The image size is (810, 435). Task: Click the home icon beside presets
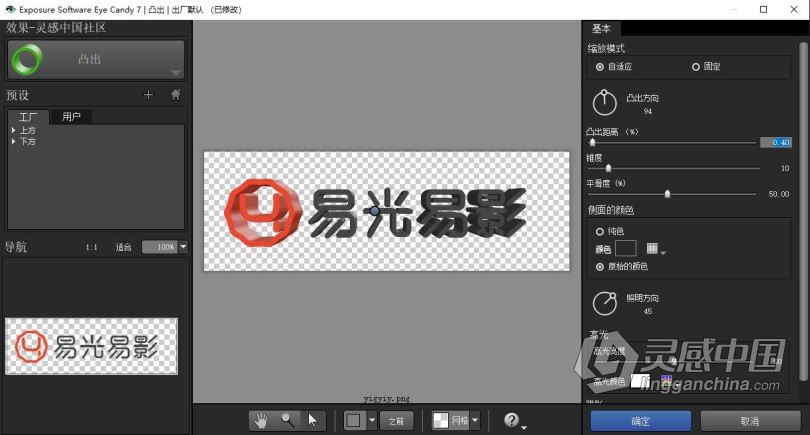coord(176,95)
